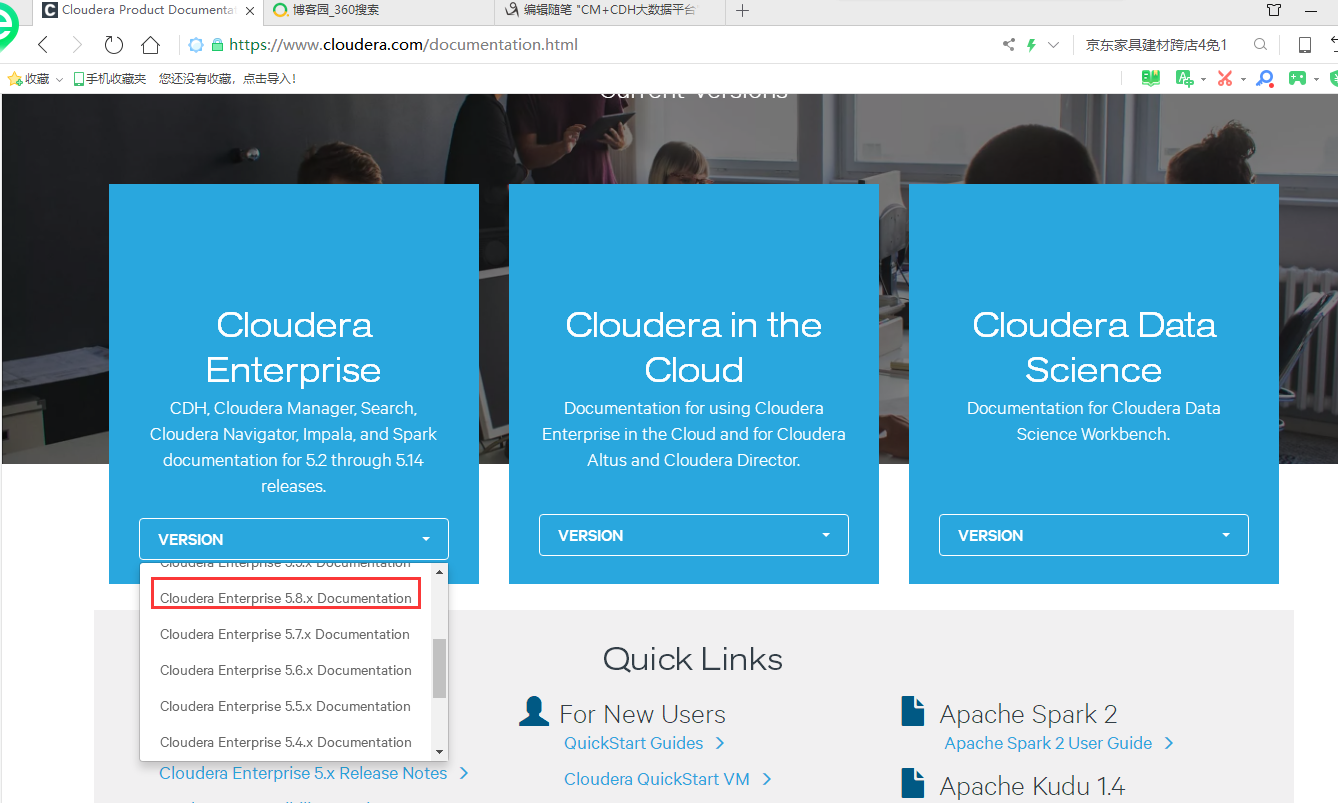Expand the translate extension dropdown arrow
Image resolution: width=1338 pixels, height=803 pixels.
(1203, 79)
